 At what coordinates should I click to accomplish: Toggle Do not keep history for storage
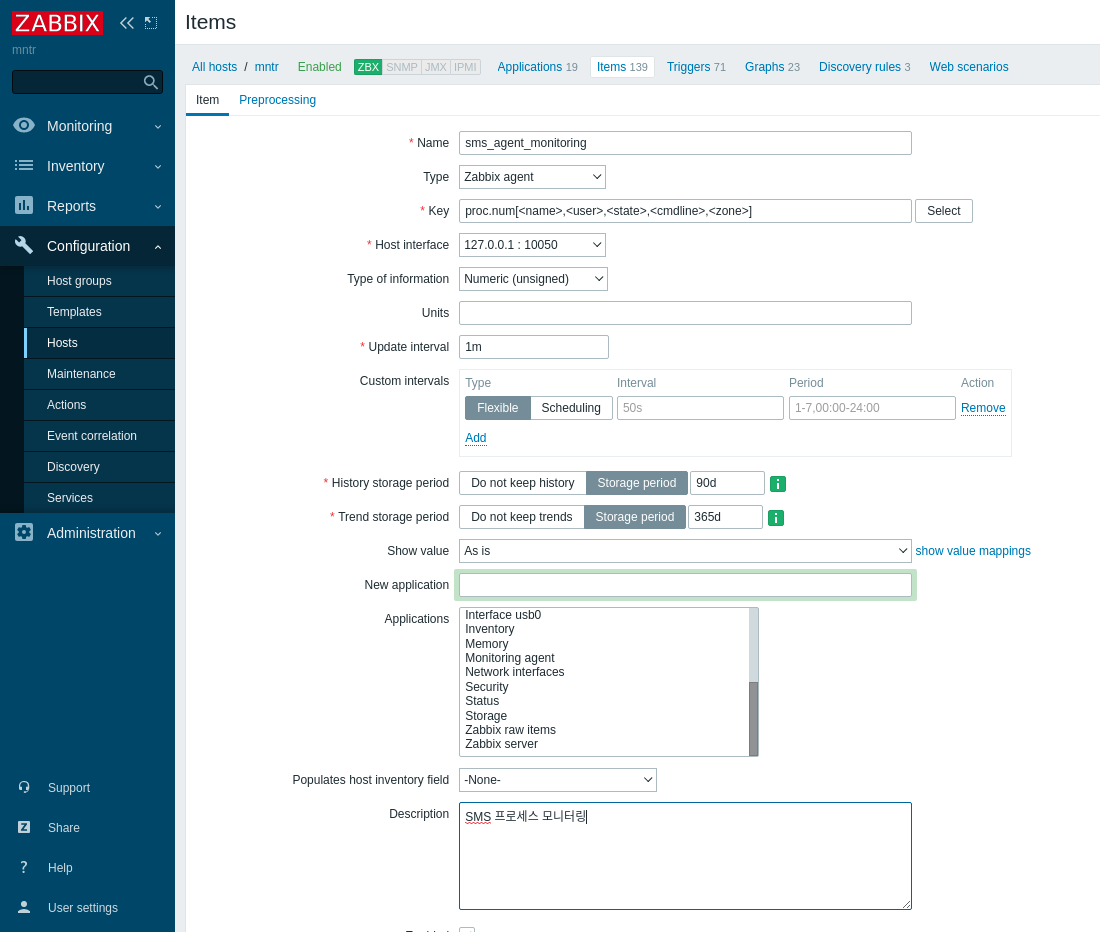(x=522, y=483)
